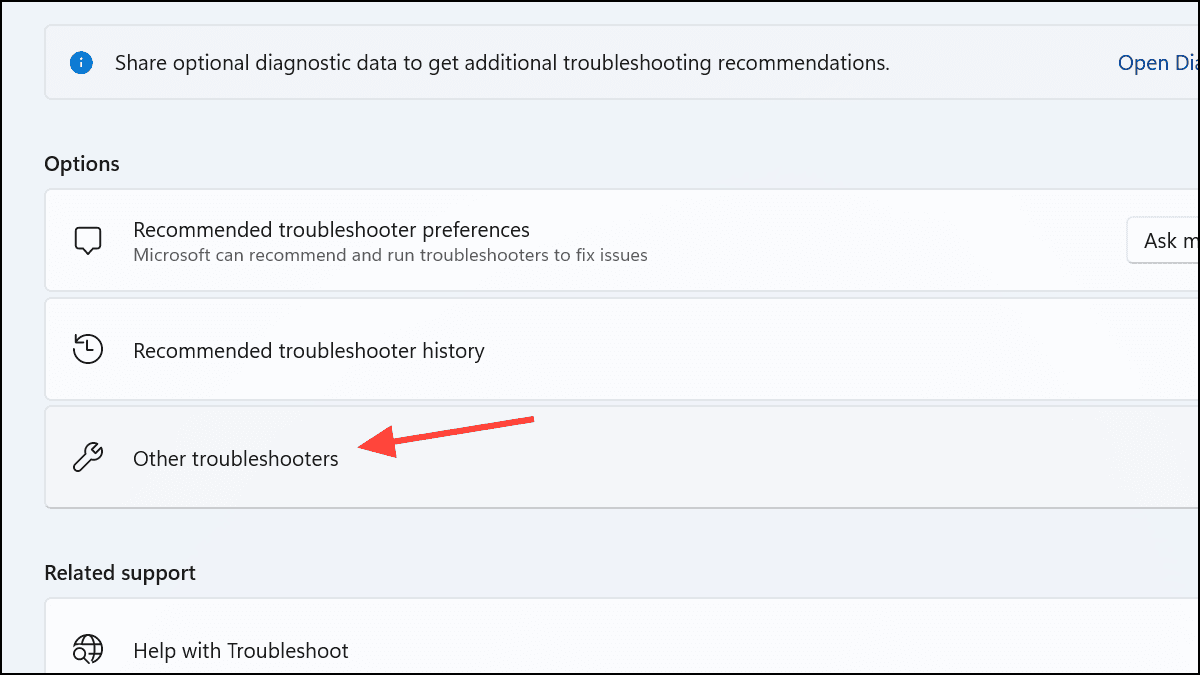Click the blank space in the diagnostic data banner

point(1000,63)
